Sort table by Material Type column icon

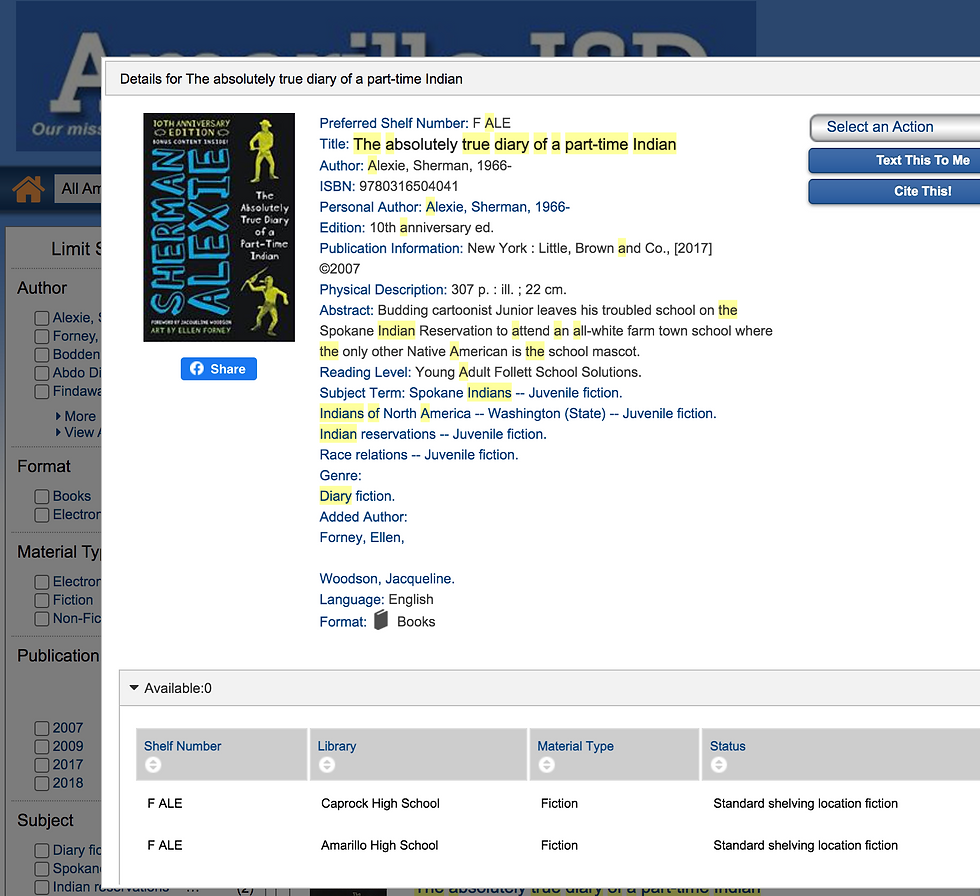pyautogui.click(x=547, y=765)
